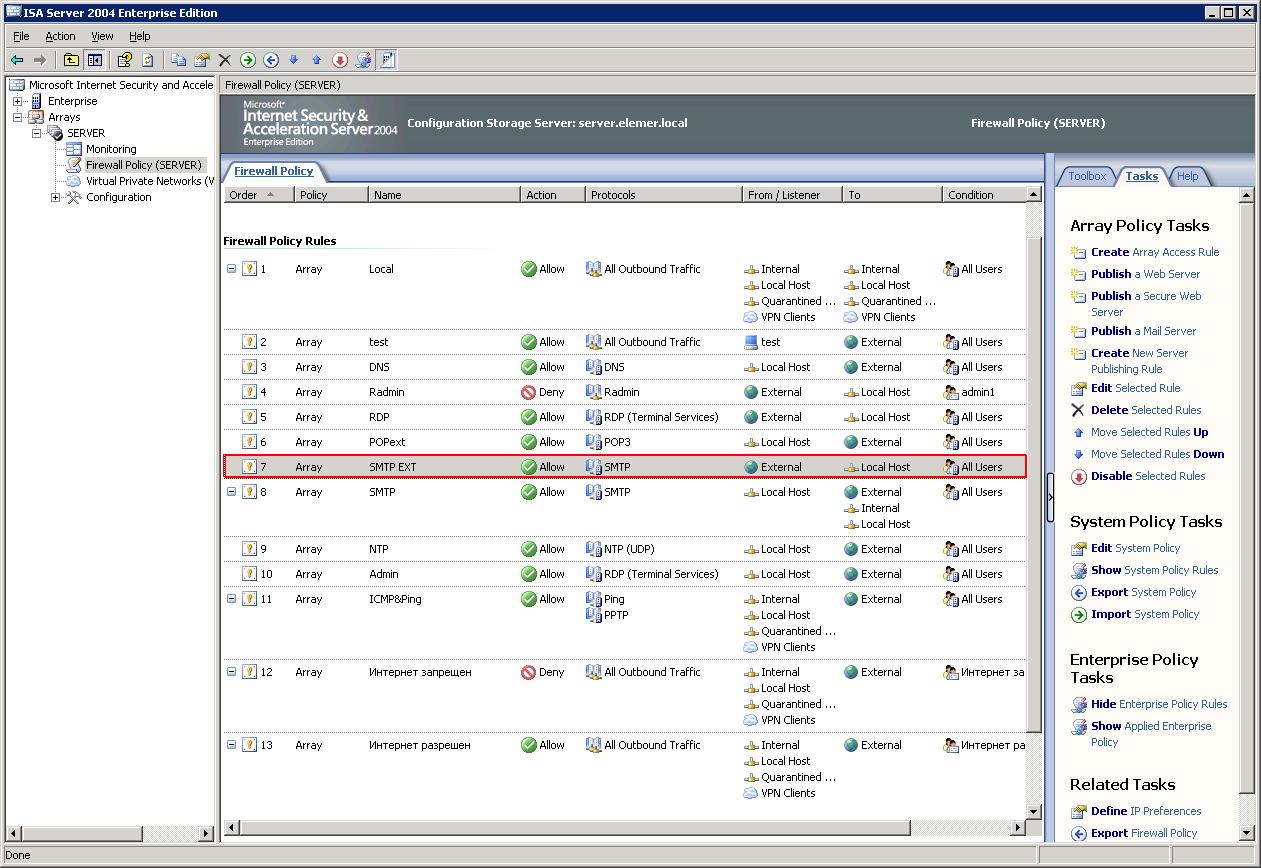Viewport: 1261px width, 868px height.
Task: Click the Edit Selected Rule link
Action: [x=1135, y=388]
